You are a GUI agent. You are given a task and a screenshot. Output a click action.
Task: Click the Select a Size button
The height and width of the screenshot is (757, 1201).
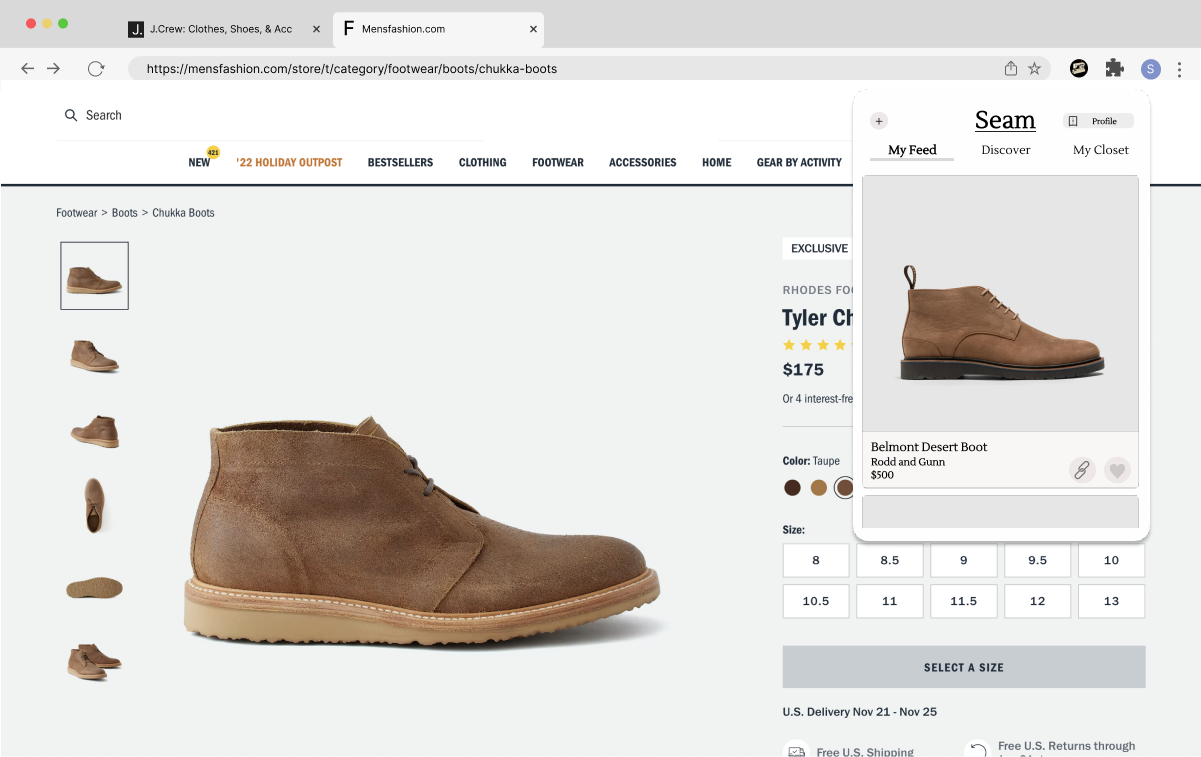(964, 667)
